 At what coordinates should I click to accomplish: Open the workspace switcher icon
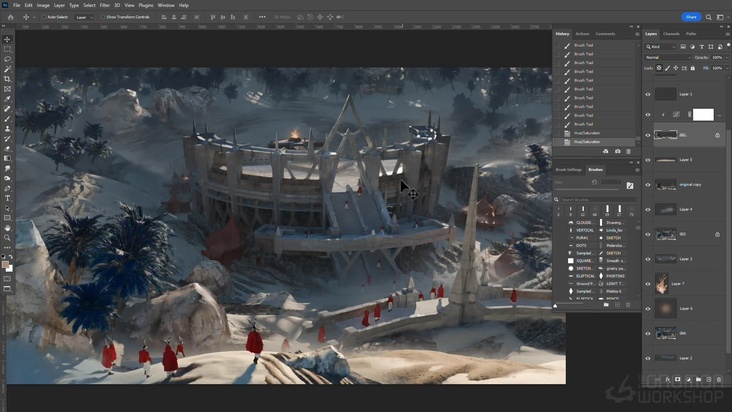click(720, 17)
